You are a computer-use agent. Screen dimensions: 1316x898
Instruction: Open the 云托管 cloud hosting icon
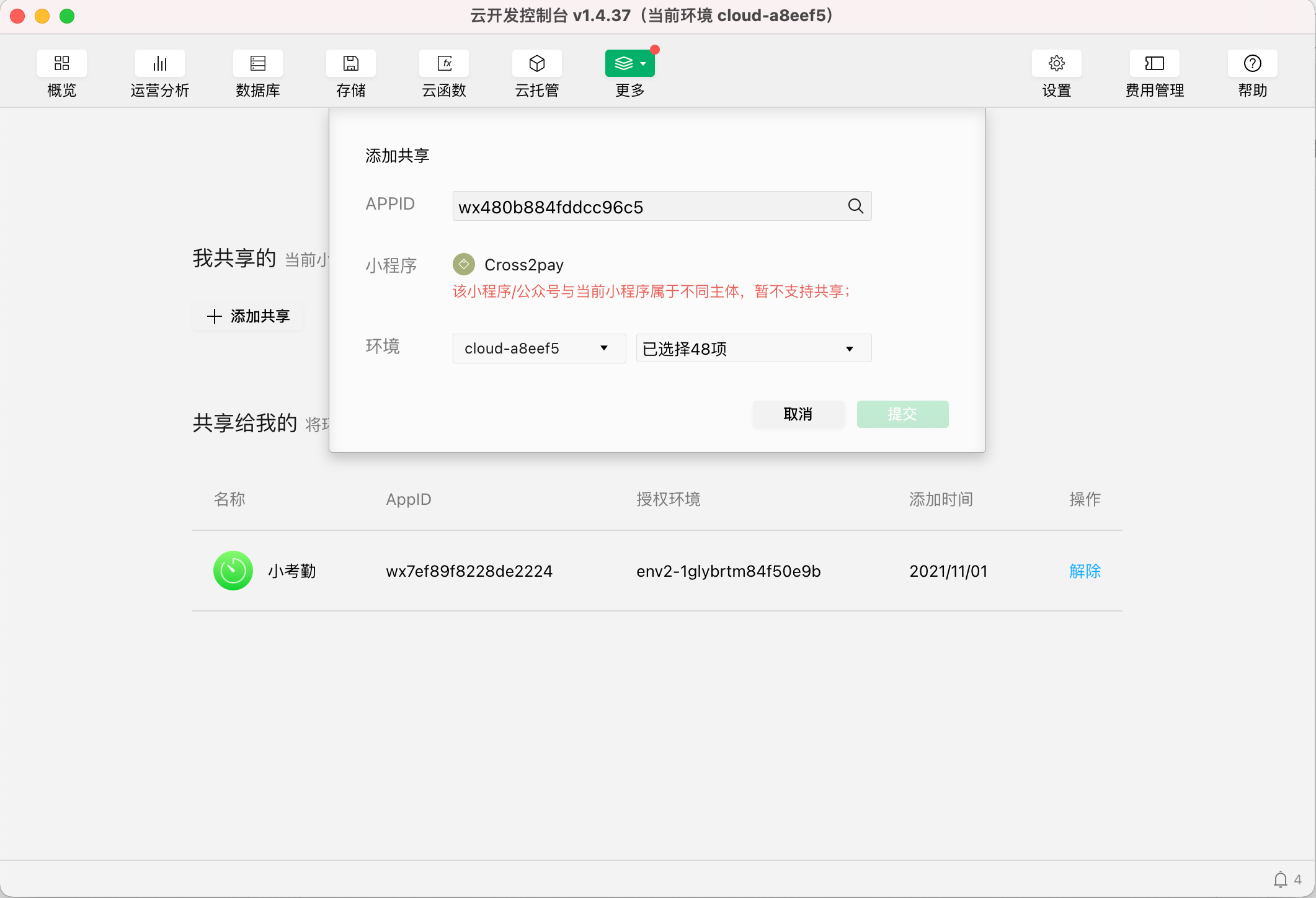[536, 63]
